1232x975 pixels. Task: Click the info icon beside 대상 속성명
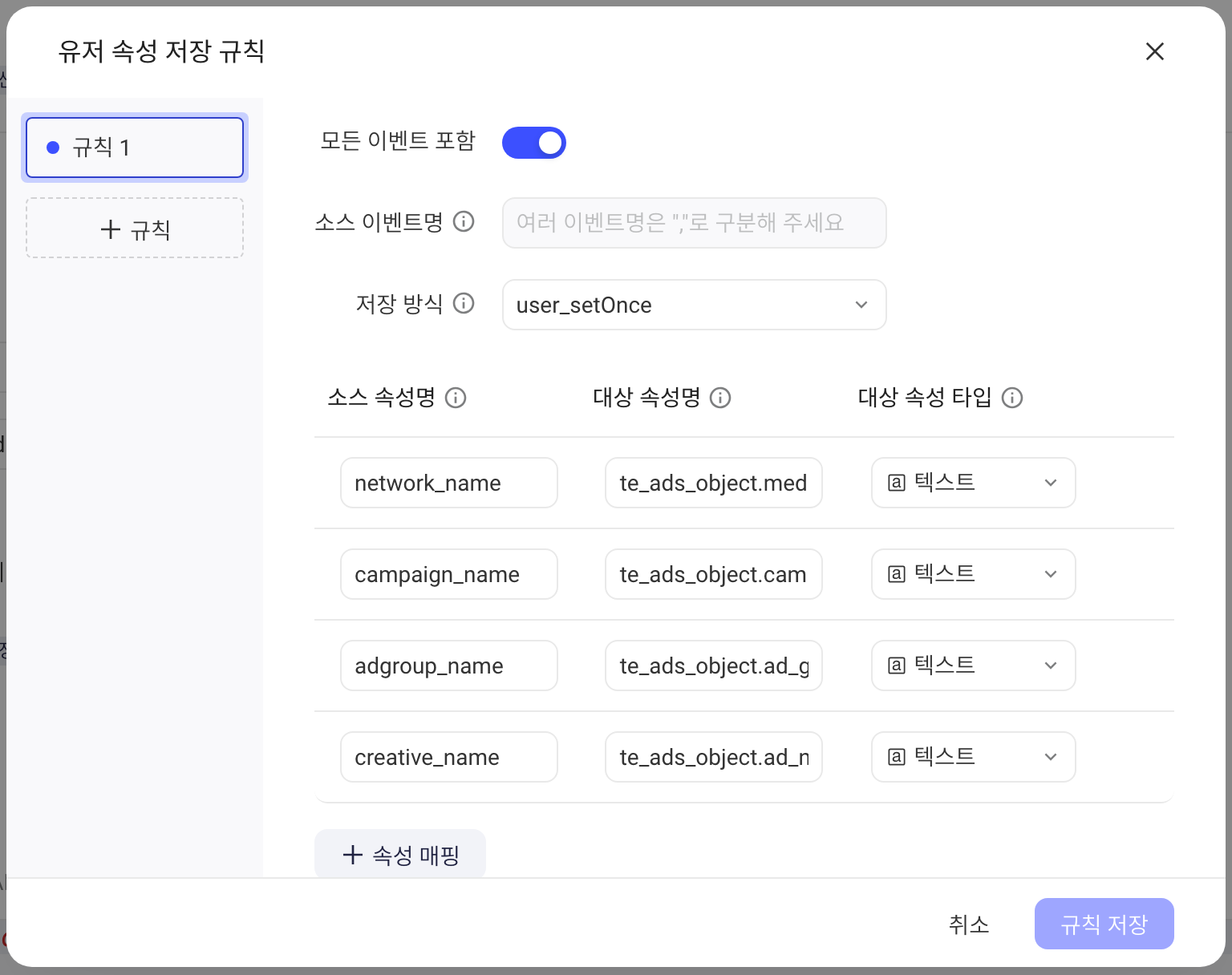[720, 398]
